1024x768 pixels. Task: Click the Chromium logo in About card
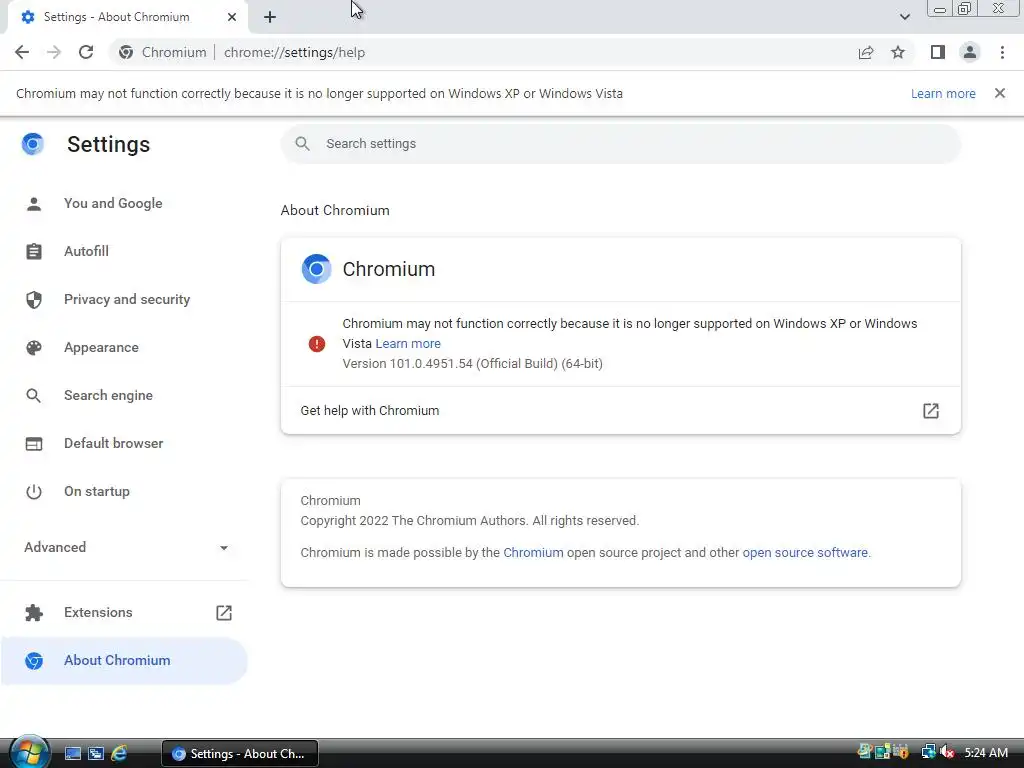pyautogui.click(x=316, y=269)
